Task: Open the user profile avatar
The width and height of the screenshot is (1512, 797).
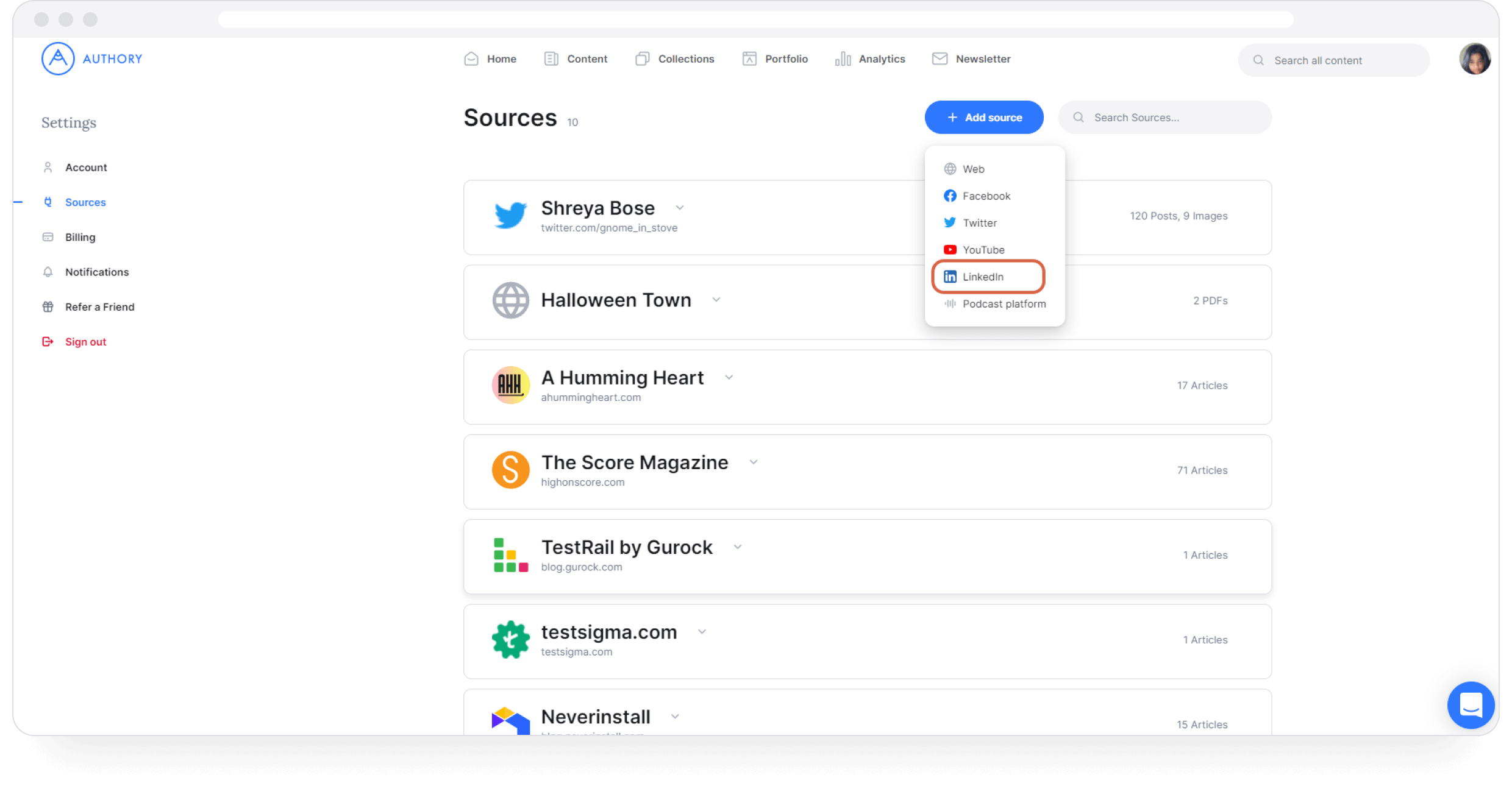Action: click(1475, 58)
